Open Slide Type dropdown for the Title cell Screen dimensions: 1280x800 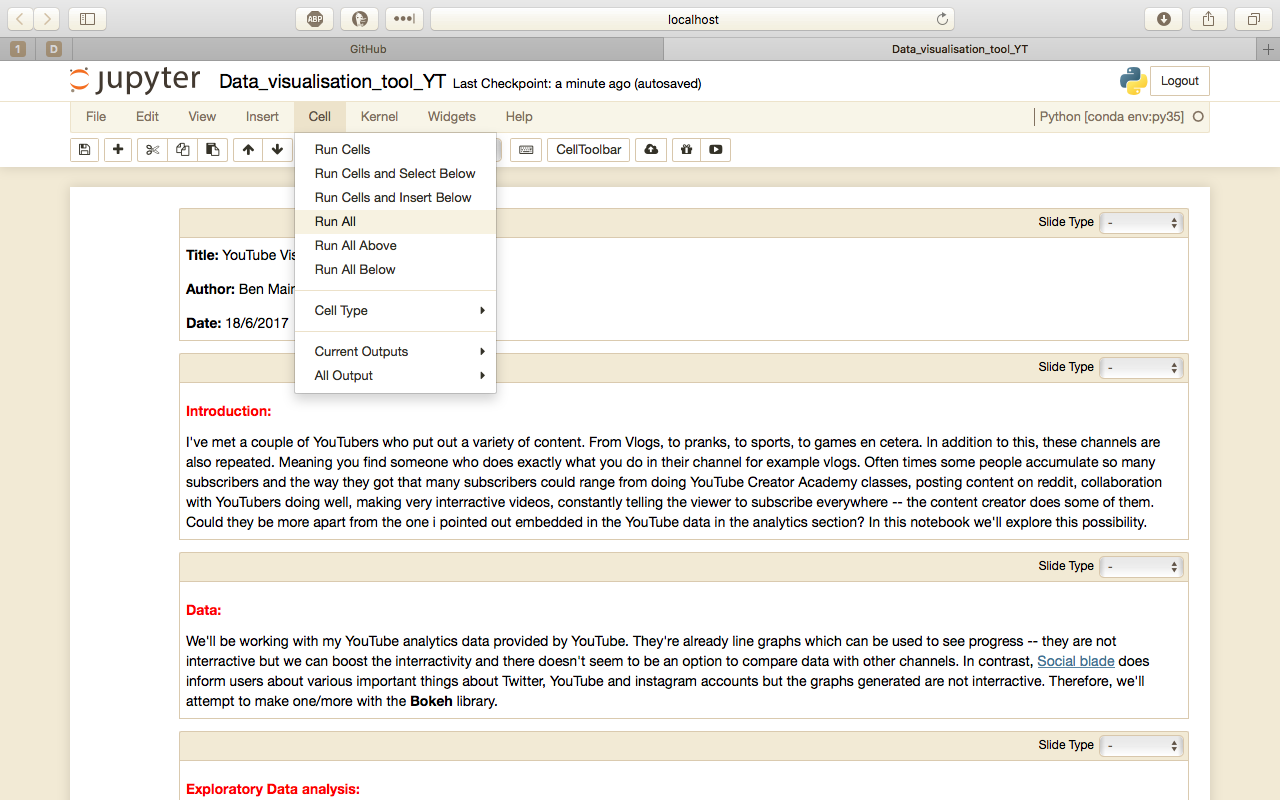click(1141, 223)
